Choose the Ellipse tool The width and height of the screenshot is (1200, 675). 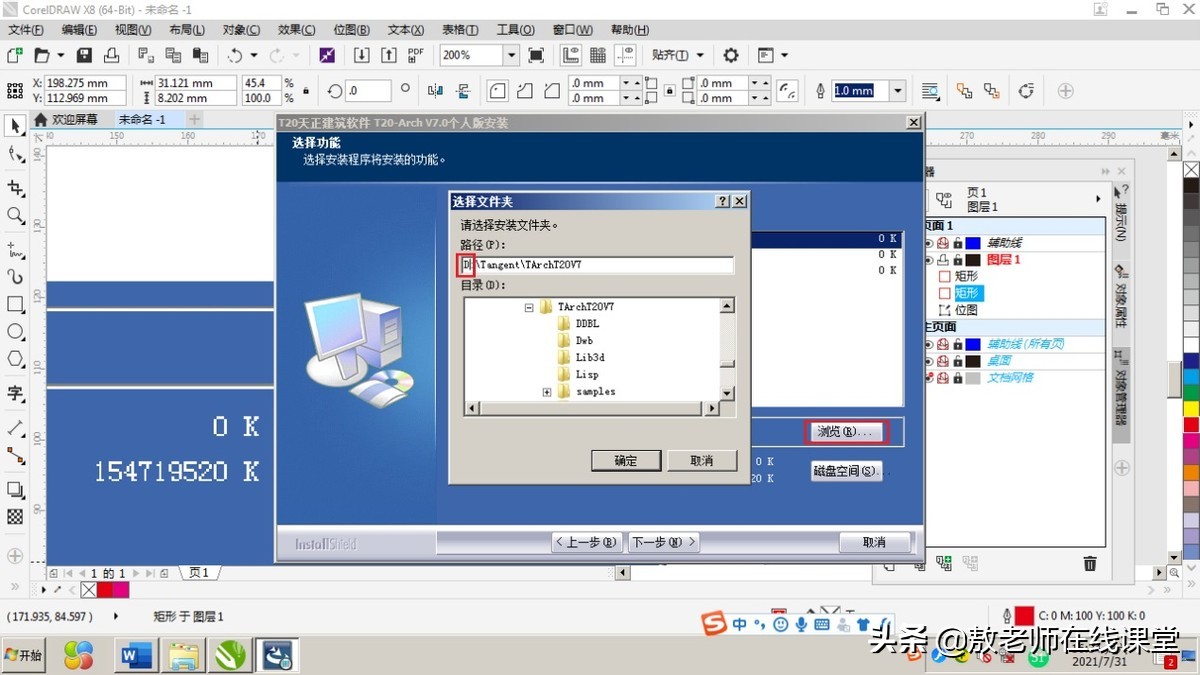[13, 333]
